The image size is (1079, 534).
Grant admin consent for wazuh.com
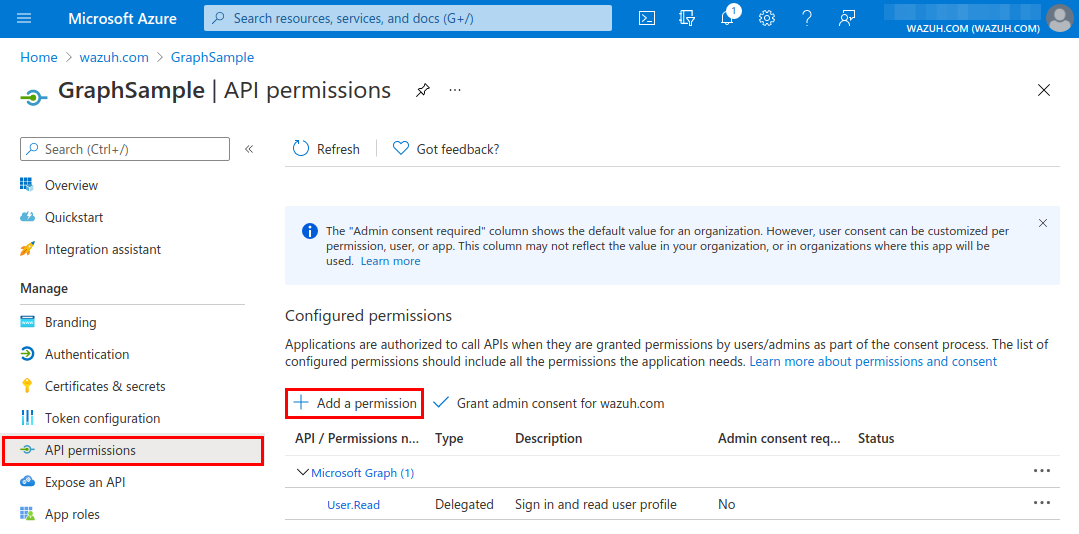click(548, 403)
